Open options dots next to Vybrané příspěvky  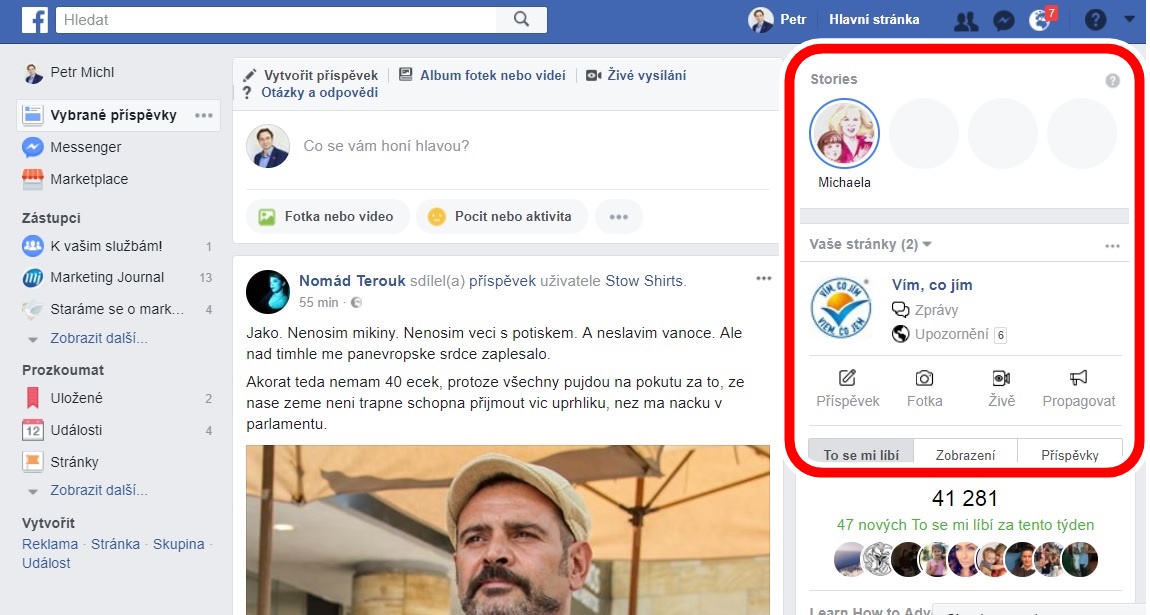point(204,116)
